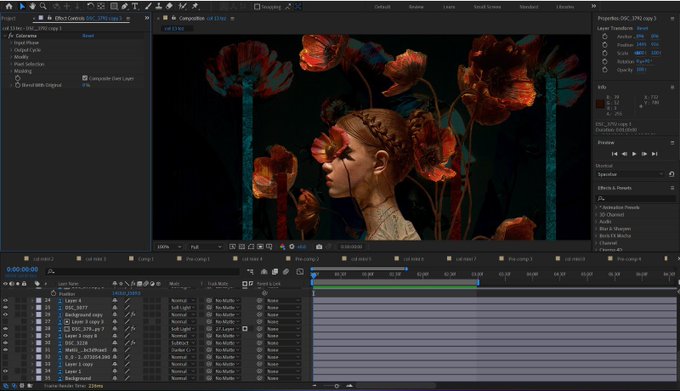
Task: Expand the Masking property group
Action: 11,71
